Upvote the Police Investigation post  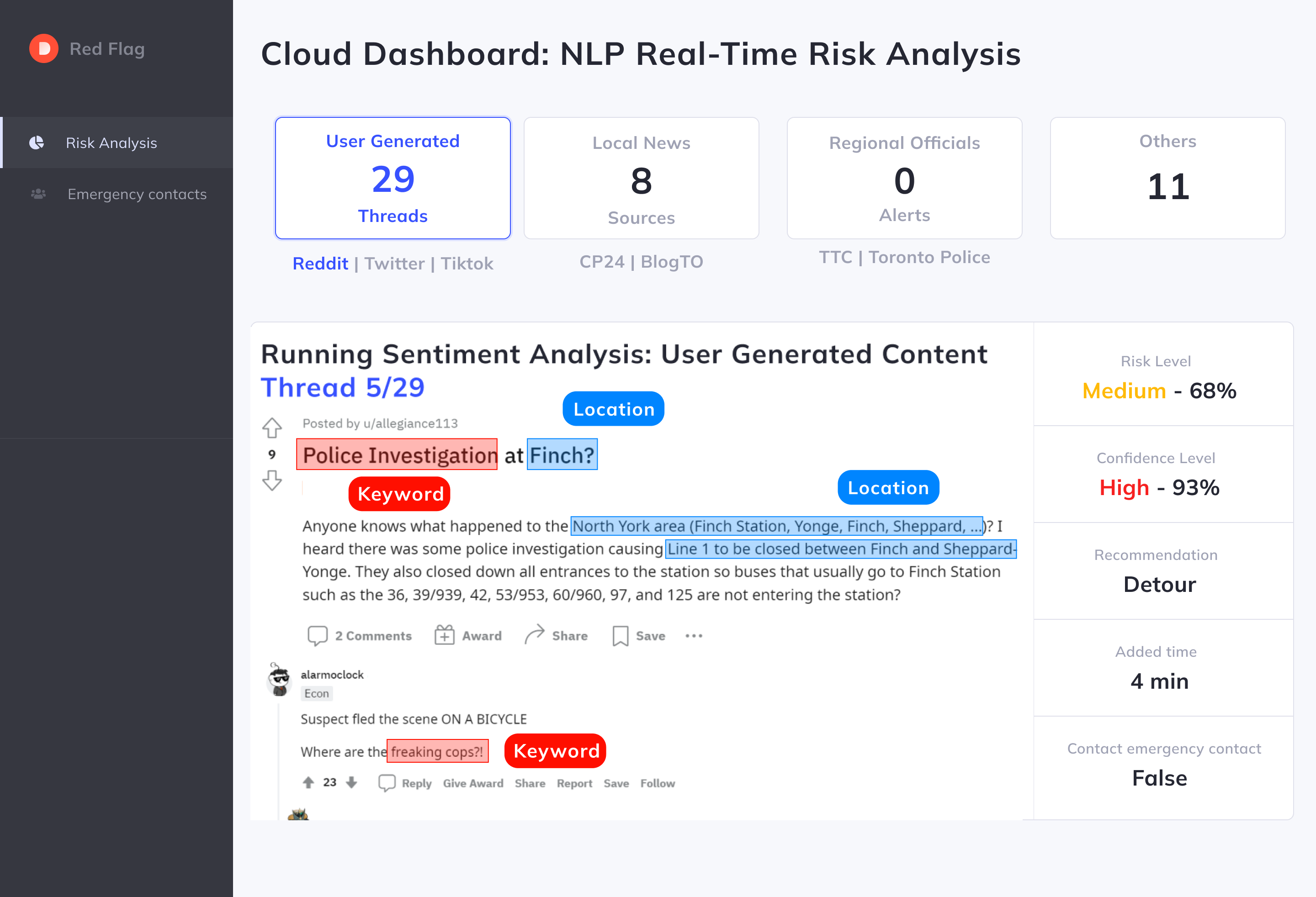[x=272, y=428]
